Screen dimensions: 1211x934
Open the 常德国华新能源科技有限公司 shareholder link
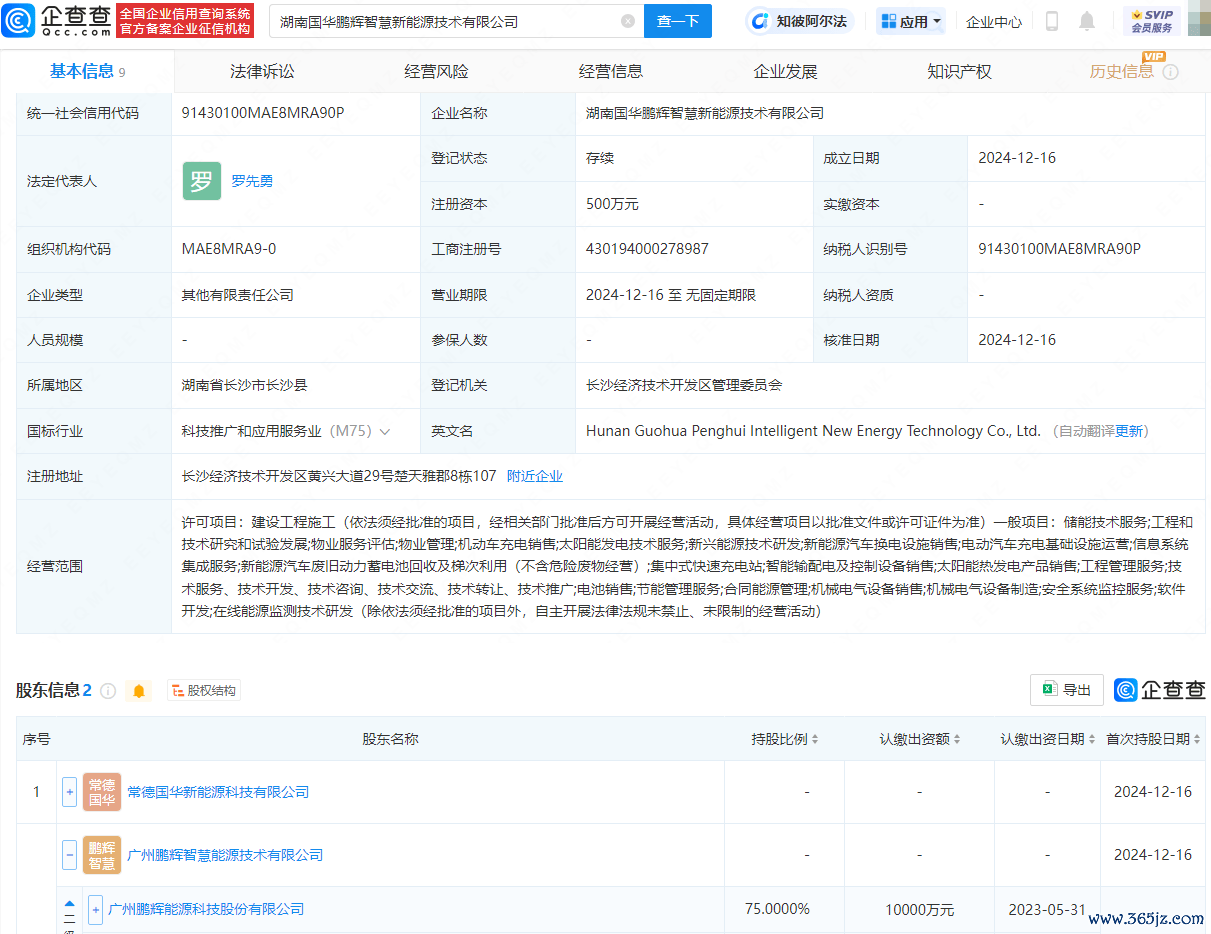click(218, 792)
